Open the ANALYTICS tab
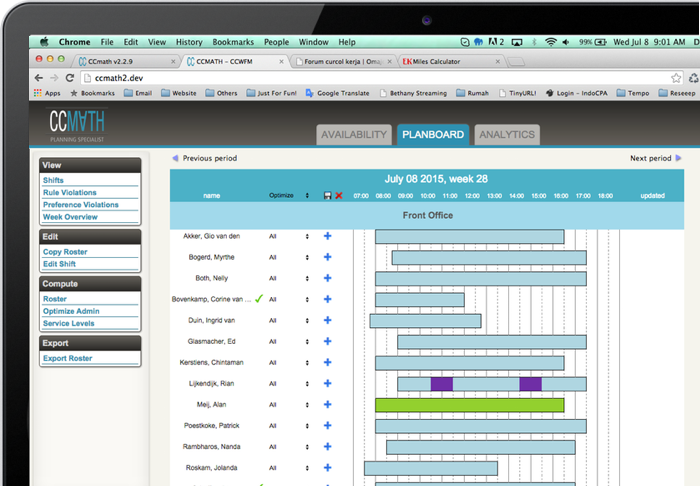 (507, 135)
